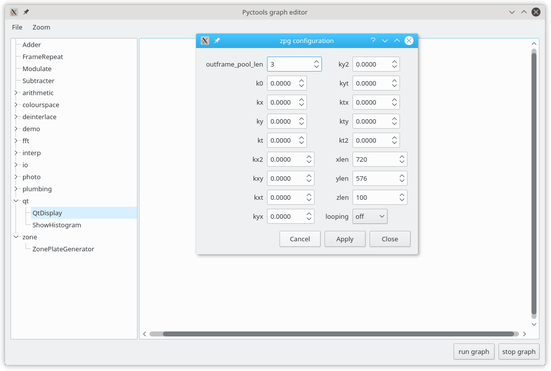551x371 pixels.
Task: Minimize the Pyctools graph editor window
Action: click(512, 12)
